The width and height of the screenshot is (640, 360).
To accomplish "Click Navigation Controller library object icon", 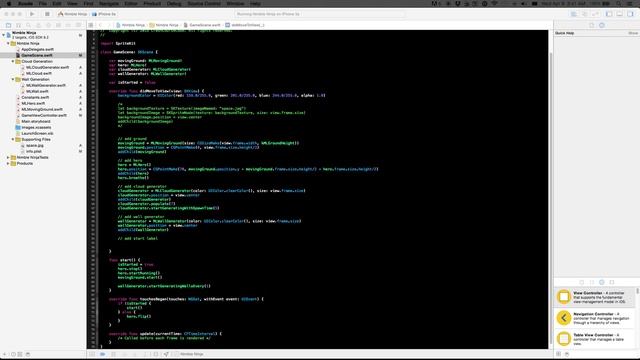I will click(564, 318).
